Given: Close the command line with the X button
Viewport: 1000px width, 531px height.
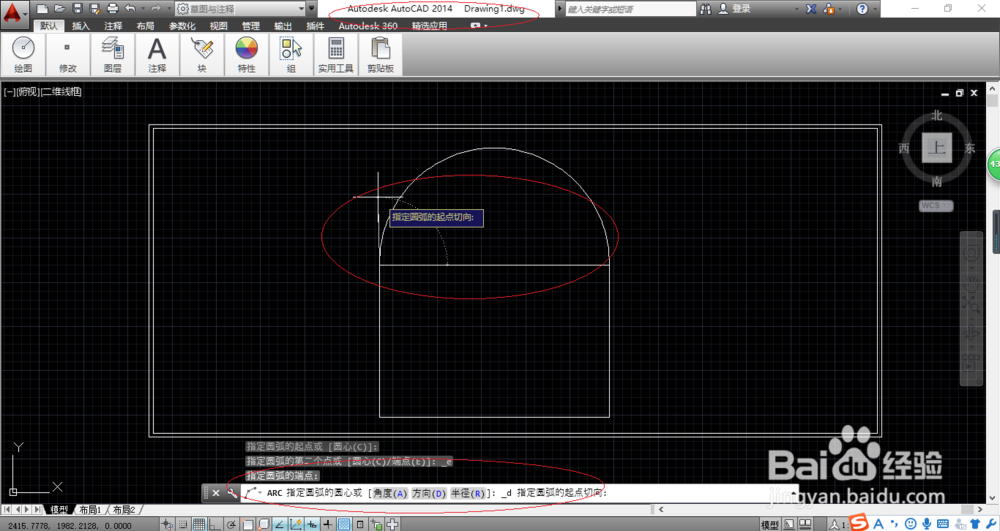Looking at the screenshot, I should [x=216, y=493].
